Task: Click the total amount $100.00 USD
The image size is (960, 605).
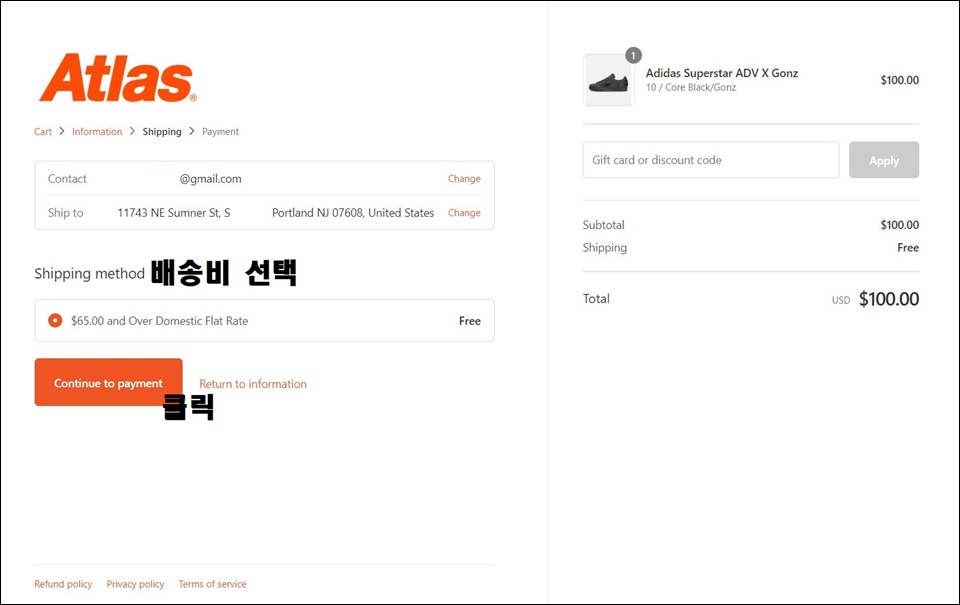Action: click(888, 299)
